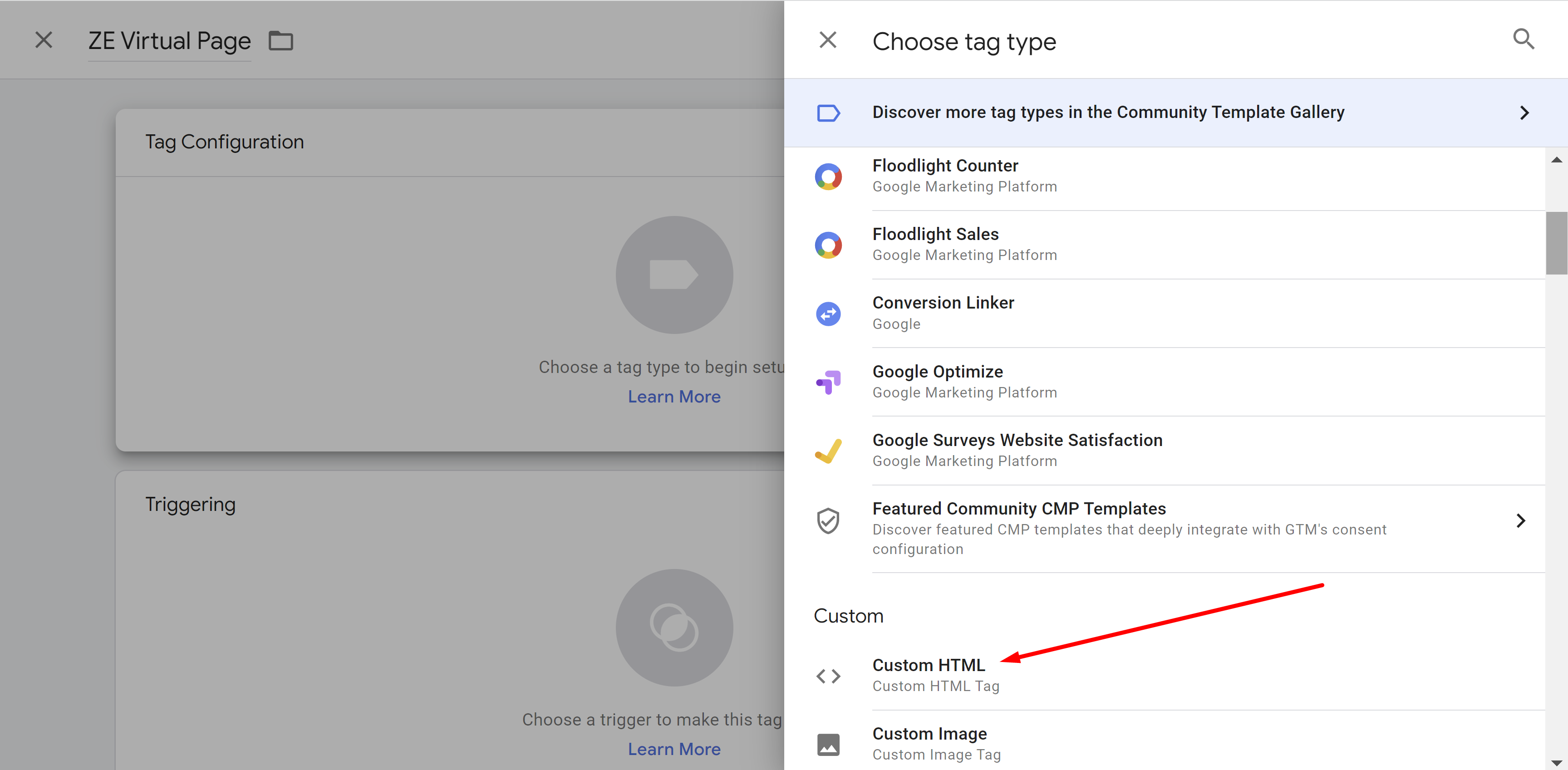
Task: Click the tag list scrollbar thumb
Action: point(1557,244)
